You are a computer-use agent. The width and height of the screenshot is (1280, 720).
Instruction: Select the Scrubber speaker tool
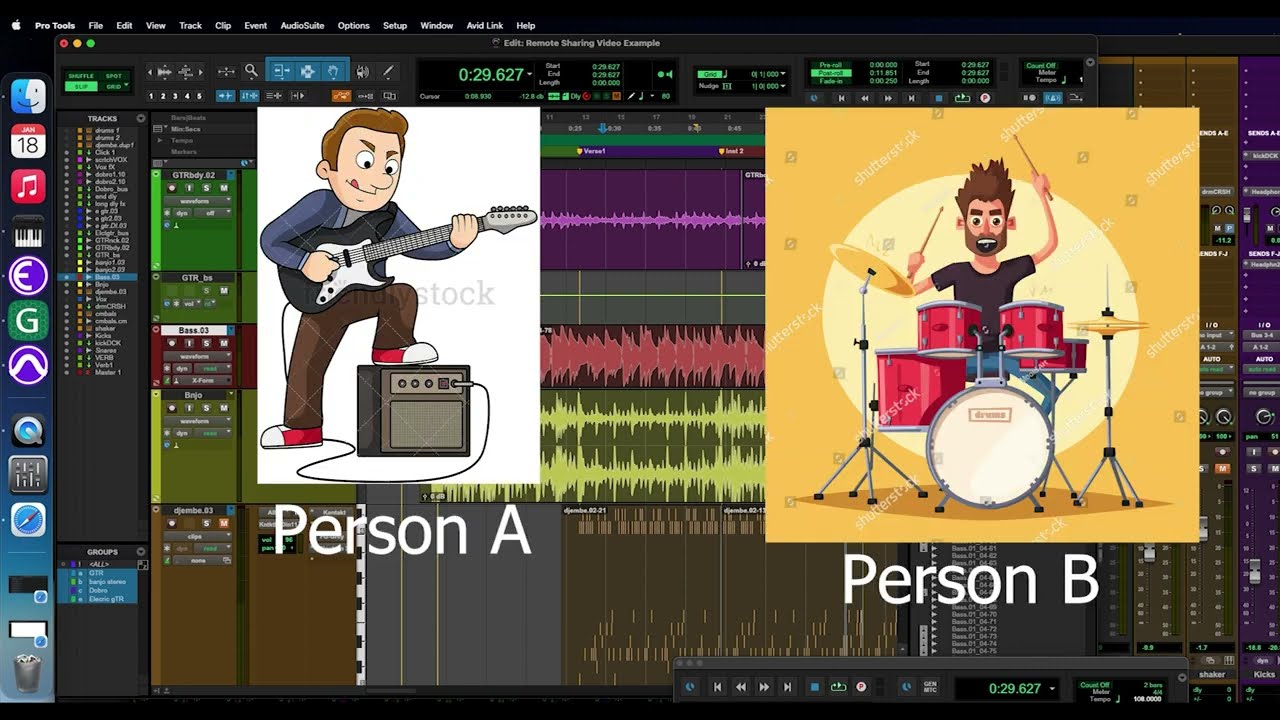pos(362,72)
